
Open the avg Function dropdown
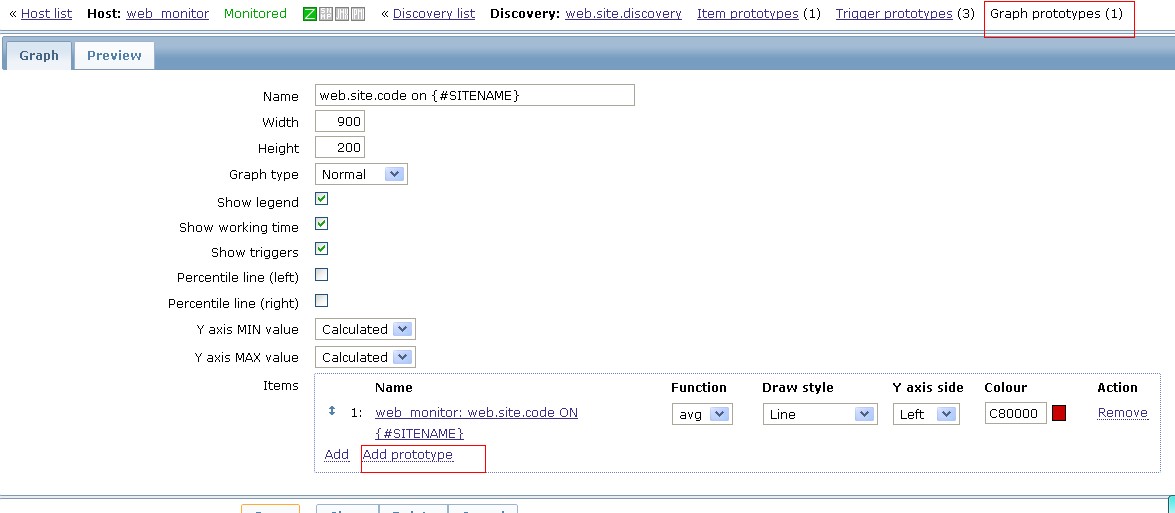pyautogui.click(x=701, y=414)
